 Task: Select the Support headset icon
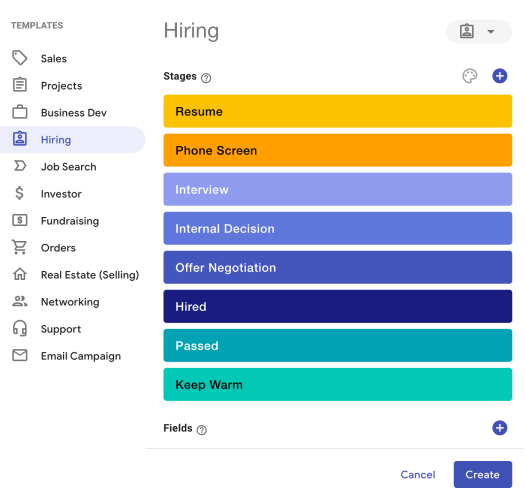click(x=20, y=328)
